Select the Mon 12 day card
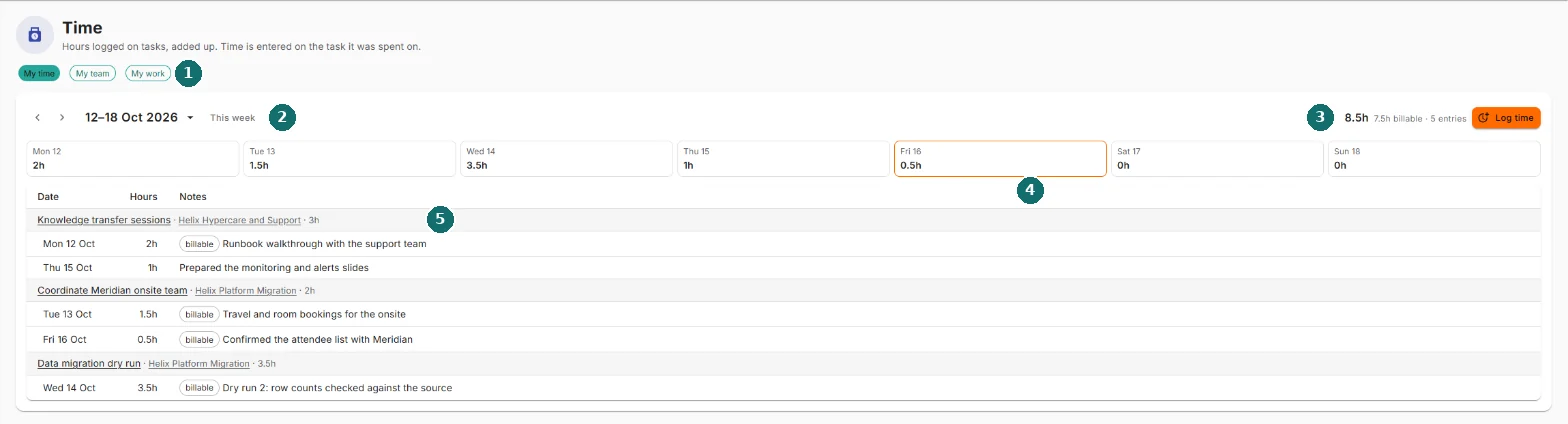 [133, 159]
